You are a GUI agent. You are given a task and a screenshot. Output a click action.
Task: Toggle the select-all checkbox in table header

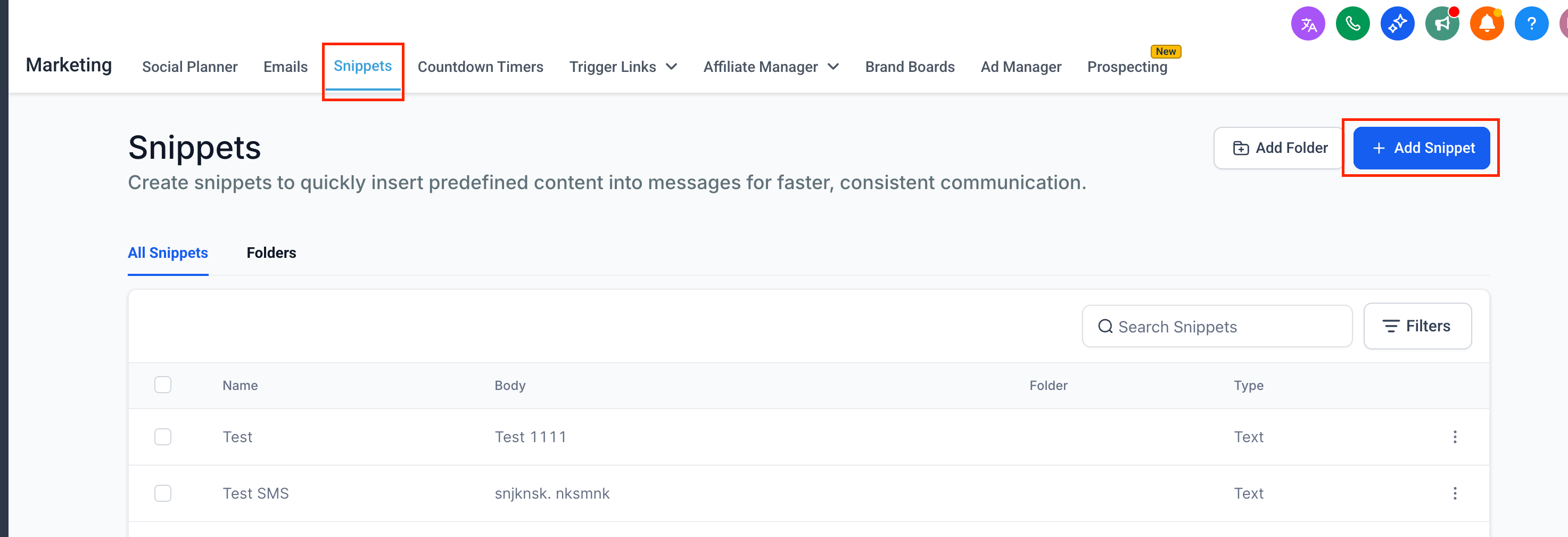[162, 385]
